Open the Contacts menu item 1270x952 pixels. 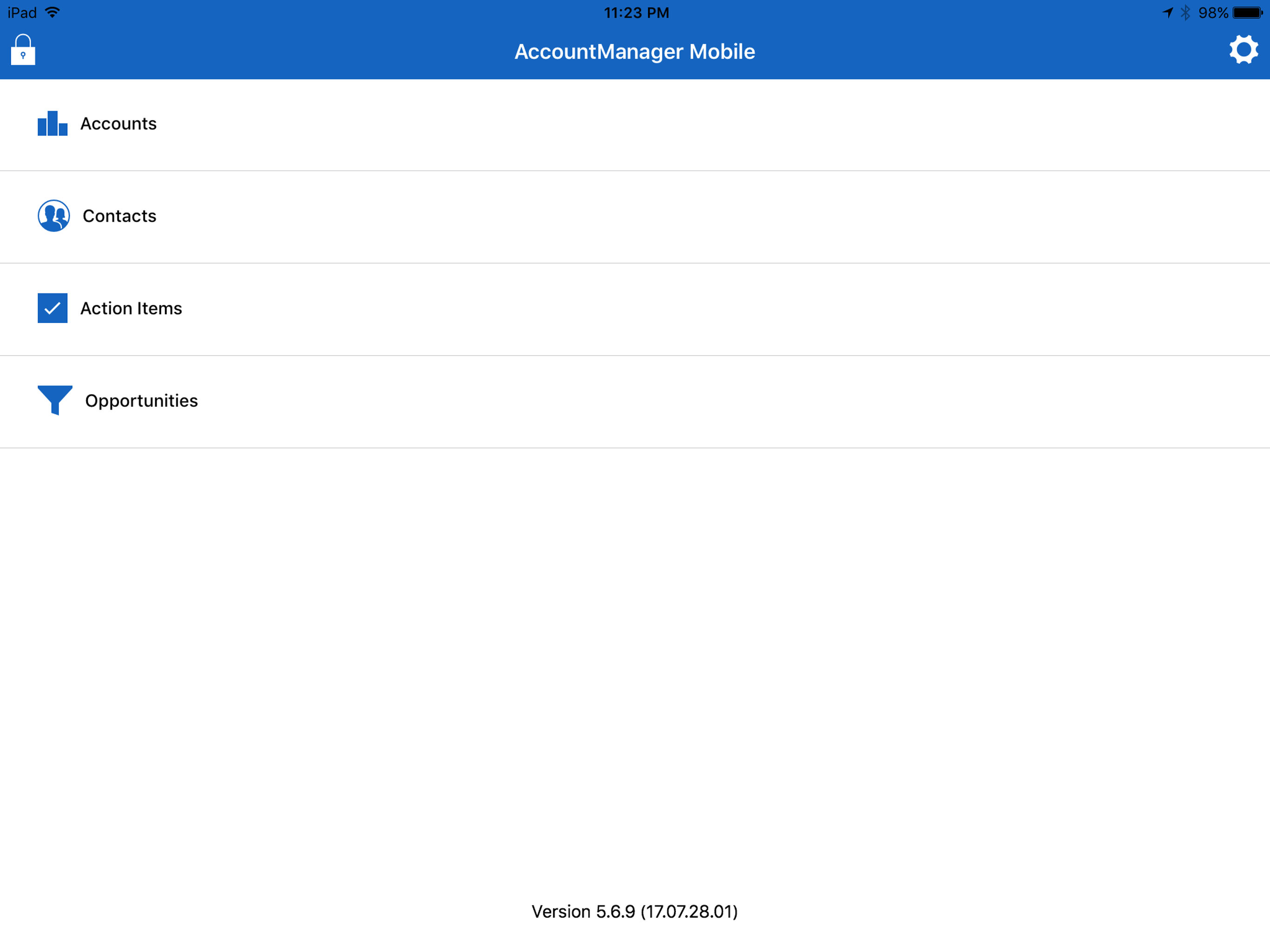(x=635, y=217)
